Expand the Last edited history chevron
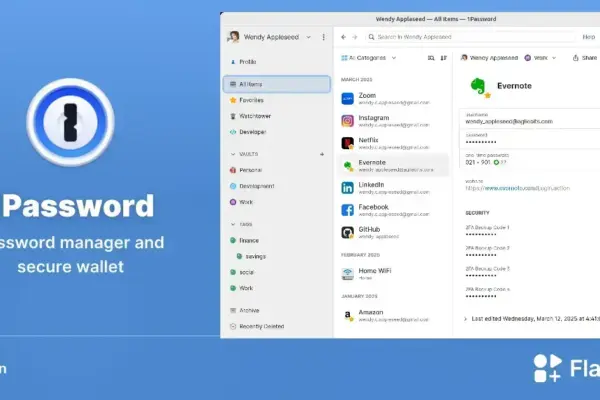The width and height of the screenshot is (600, 400). click(x=465, y=319)
